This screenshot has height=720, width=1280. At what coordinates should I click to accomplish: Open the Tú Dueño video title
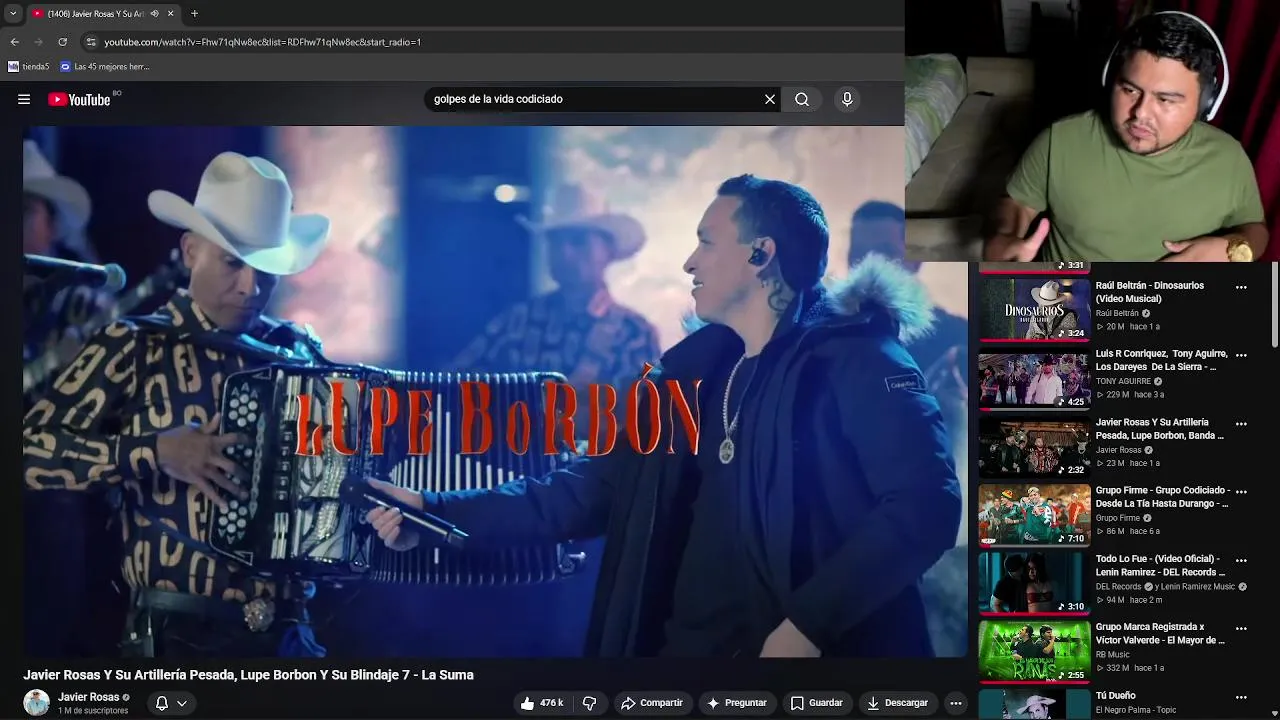pos(1116,696)
